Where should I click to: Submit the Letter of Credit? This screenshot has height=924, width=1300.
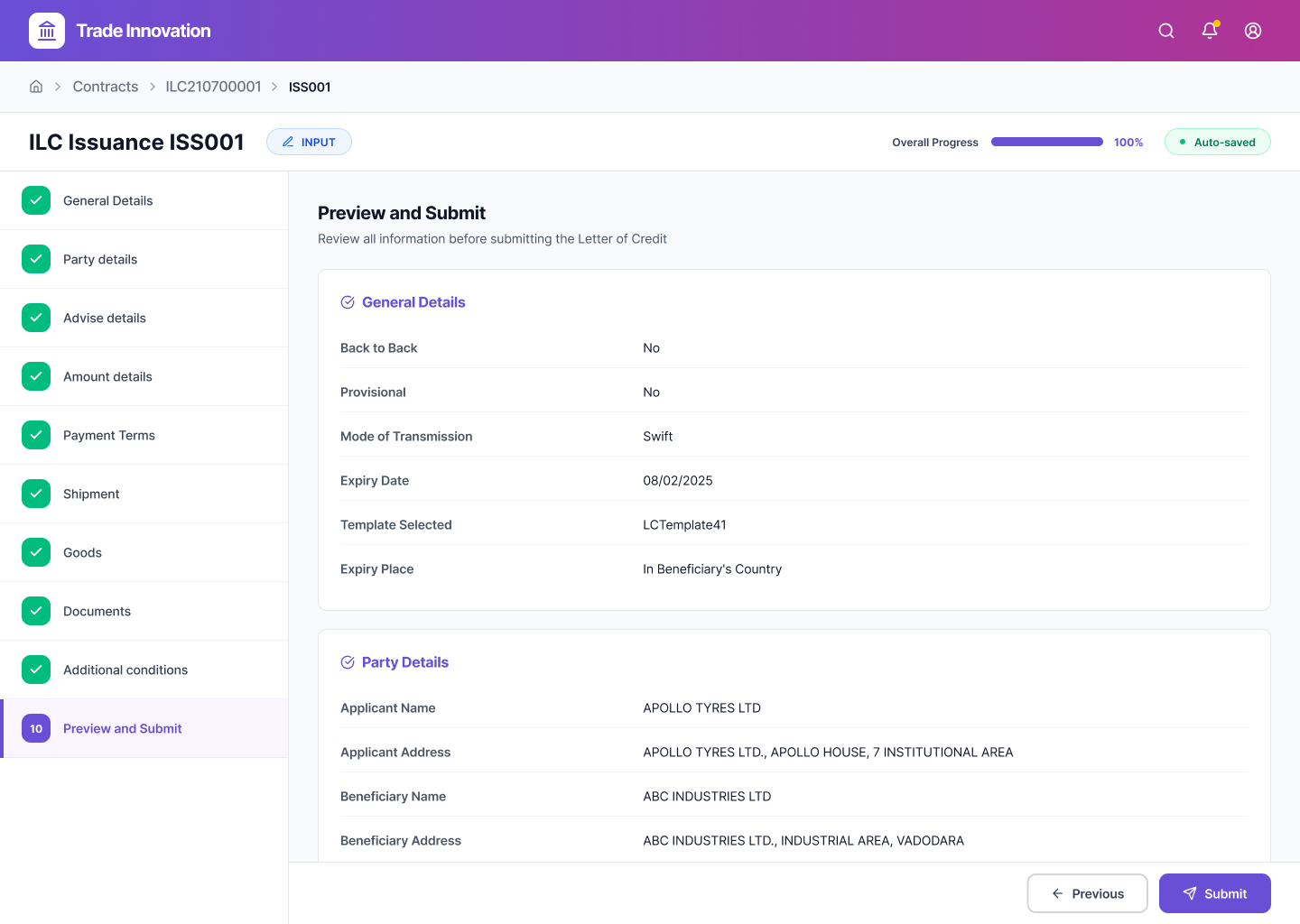1214,893
